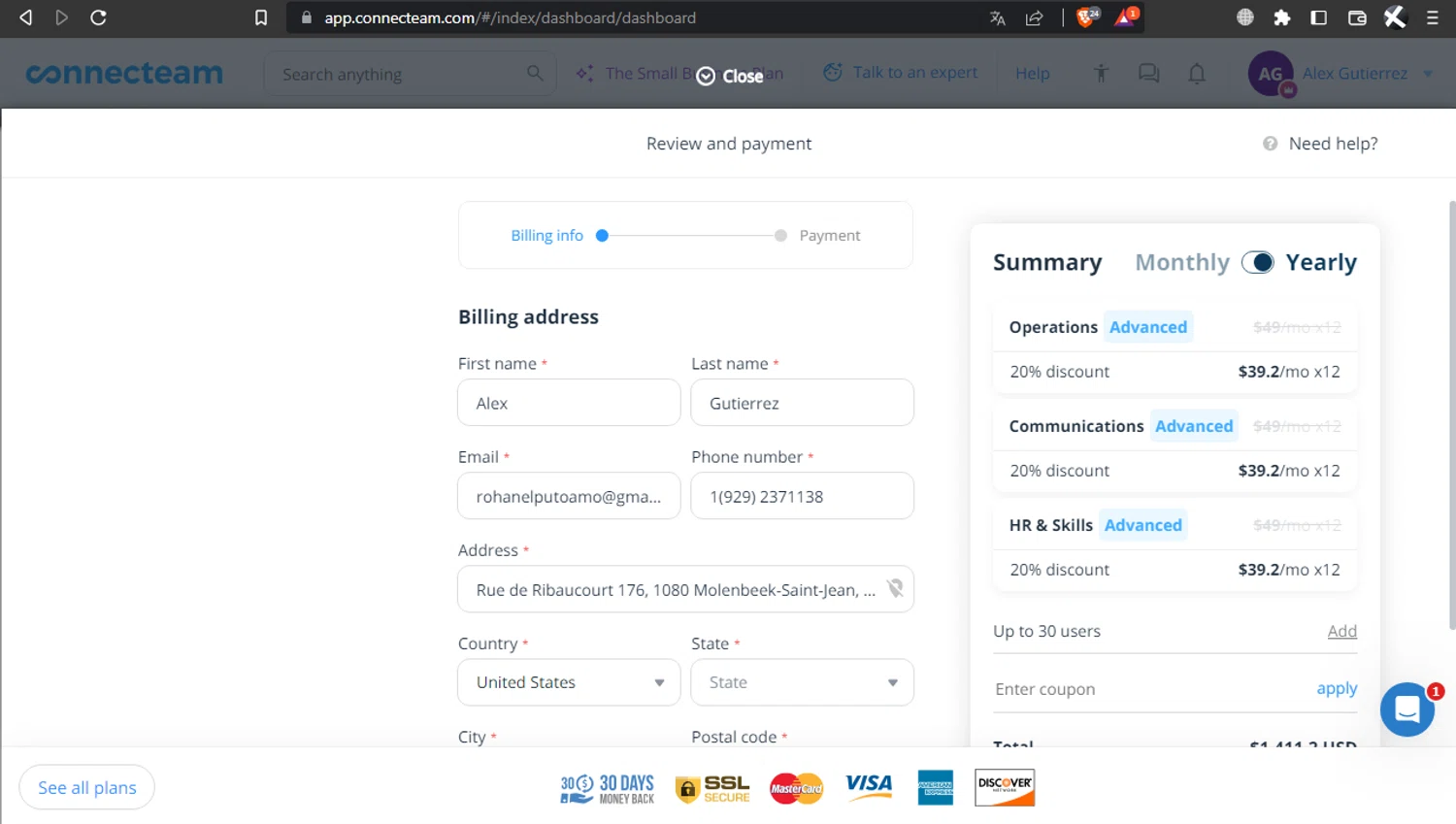Open Talk to an expert
The image size is (1456, 824).
pos(901,73)
